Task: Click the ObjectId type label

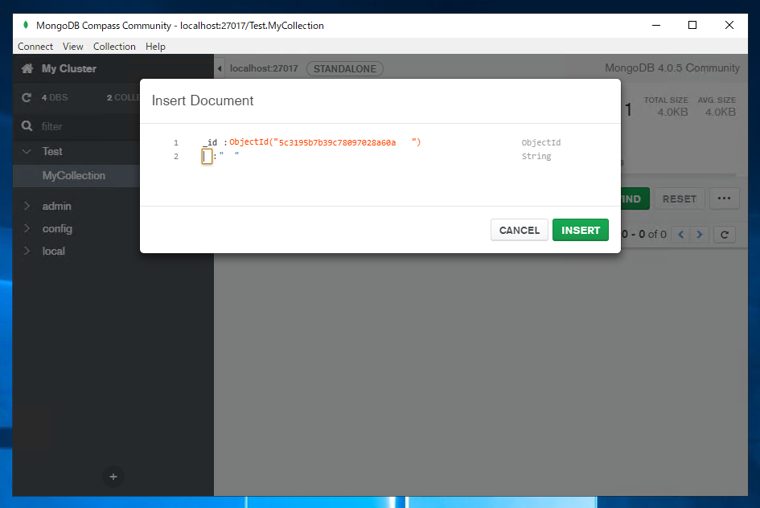Action: [541, 143]
